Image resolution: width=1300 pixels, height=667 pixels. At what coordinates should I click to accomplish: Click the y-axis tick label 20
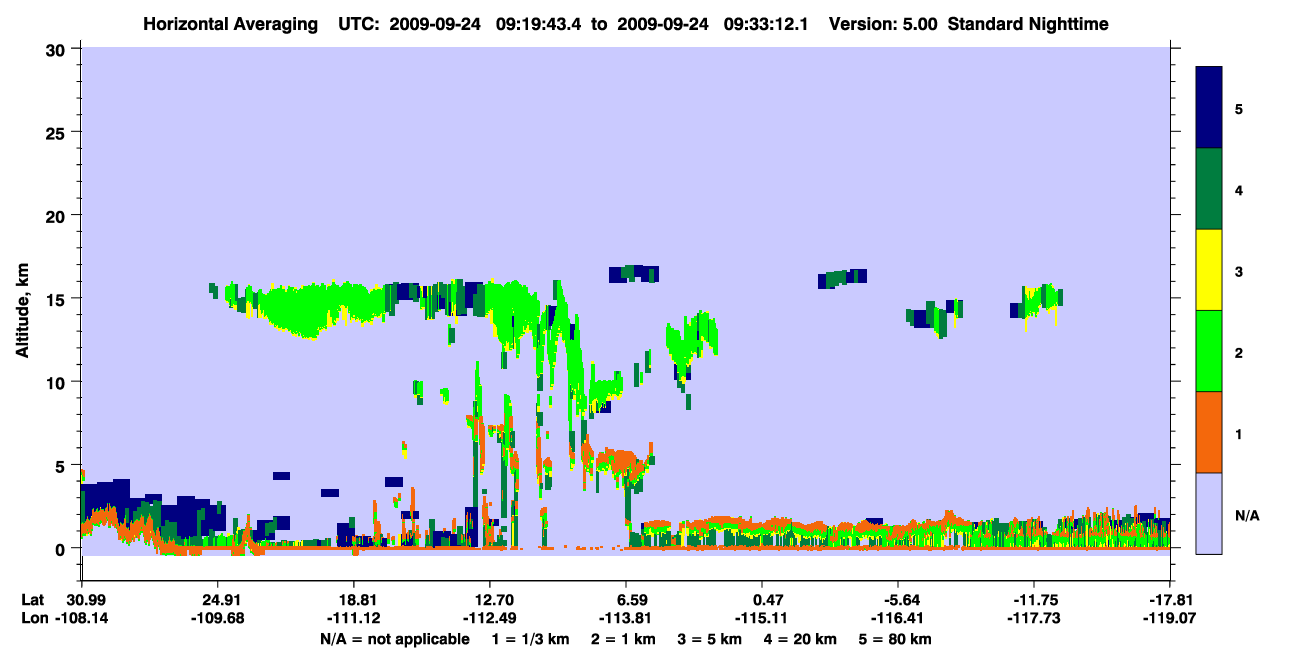point(56,216)
